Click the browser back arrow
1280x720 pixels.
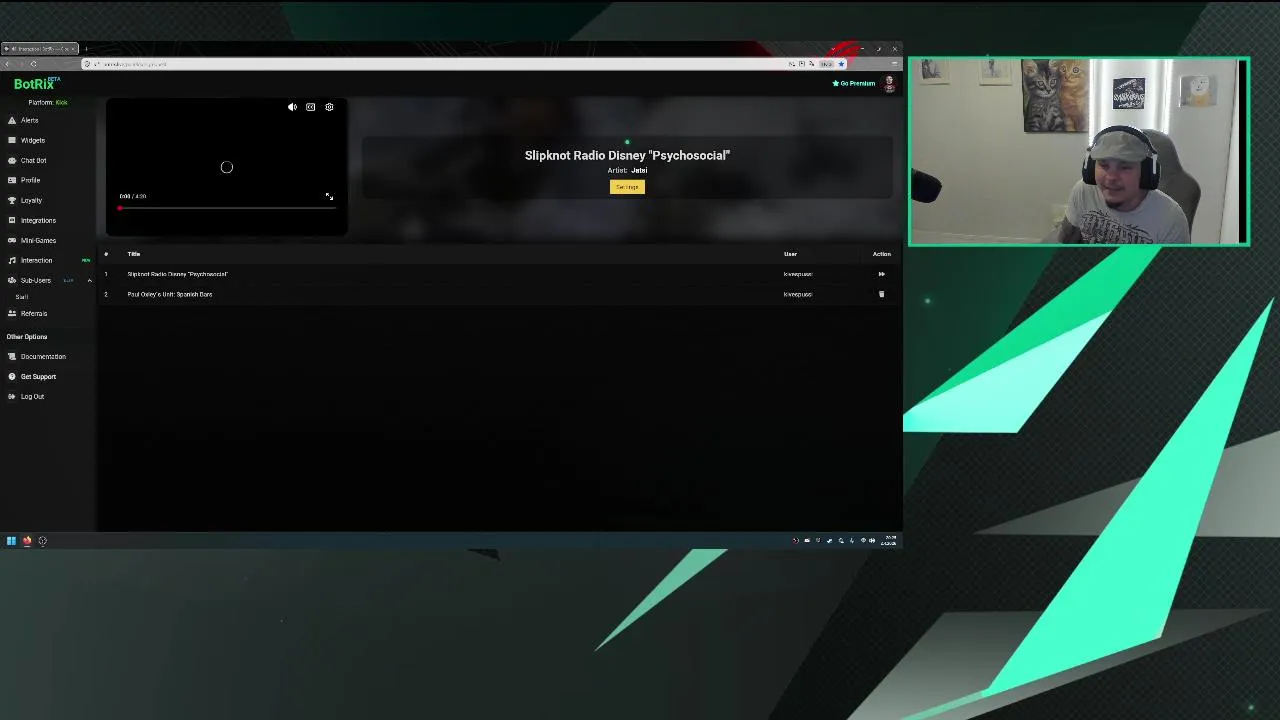[x=7, y=64]
